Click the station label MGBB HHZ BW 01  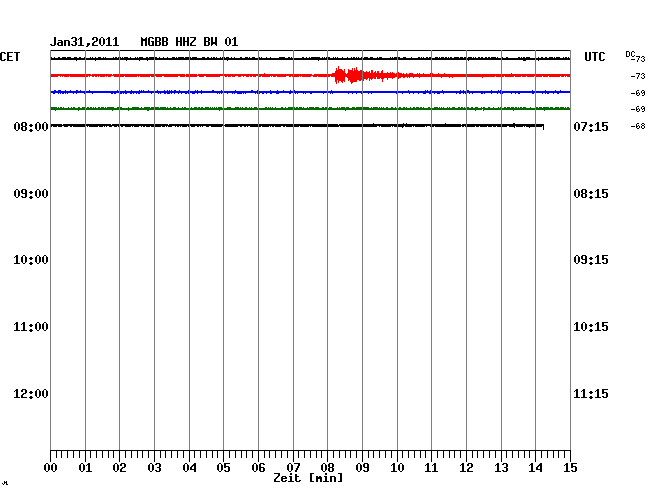(x=189, y=42)
